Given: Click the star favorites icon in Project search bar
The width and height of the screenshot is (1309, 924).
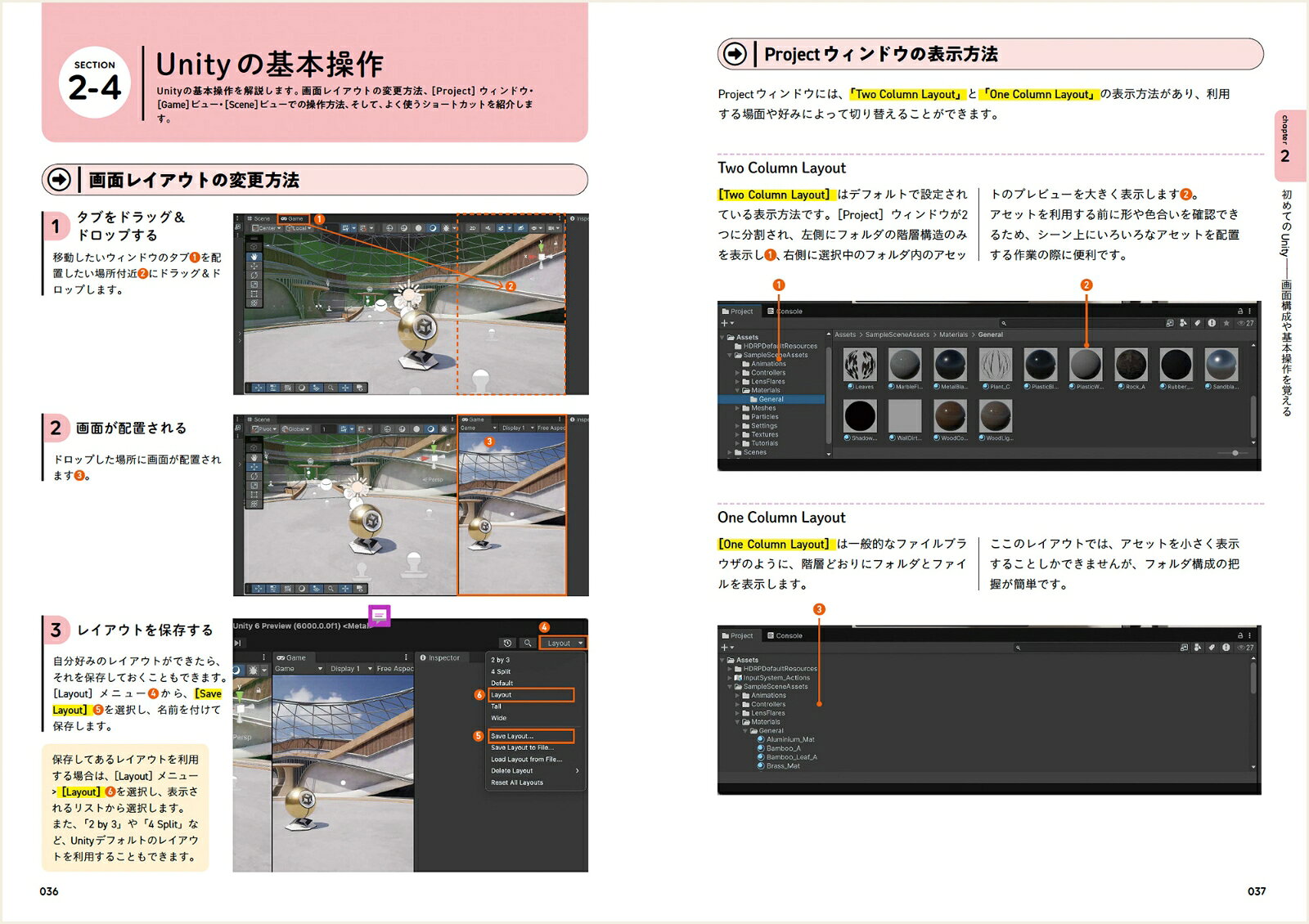Looking at the screenshot, I should point(1226,323).
